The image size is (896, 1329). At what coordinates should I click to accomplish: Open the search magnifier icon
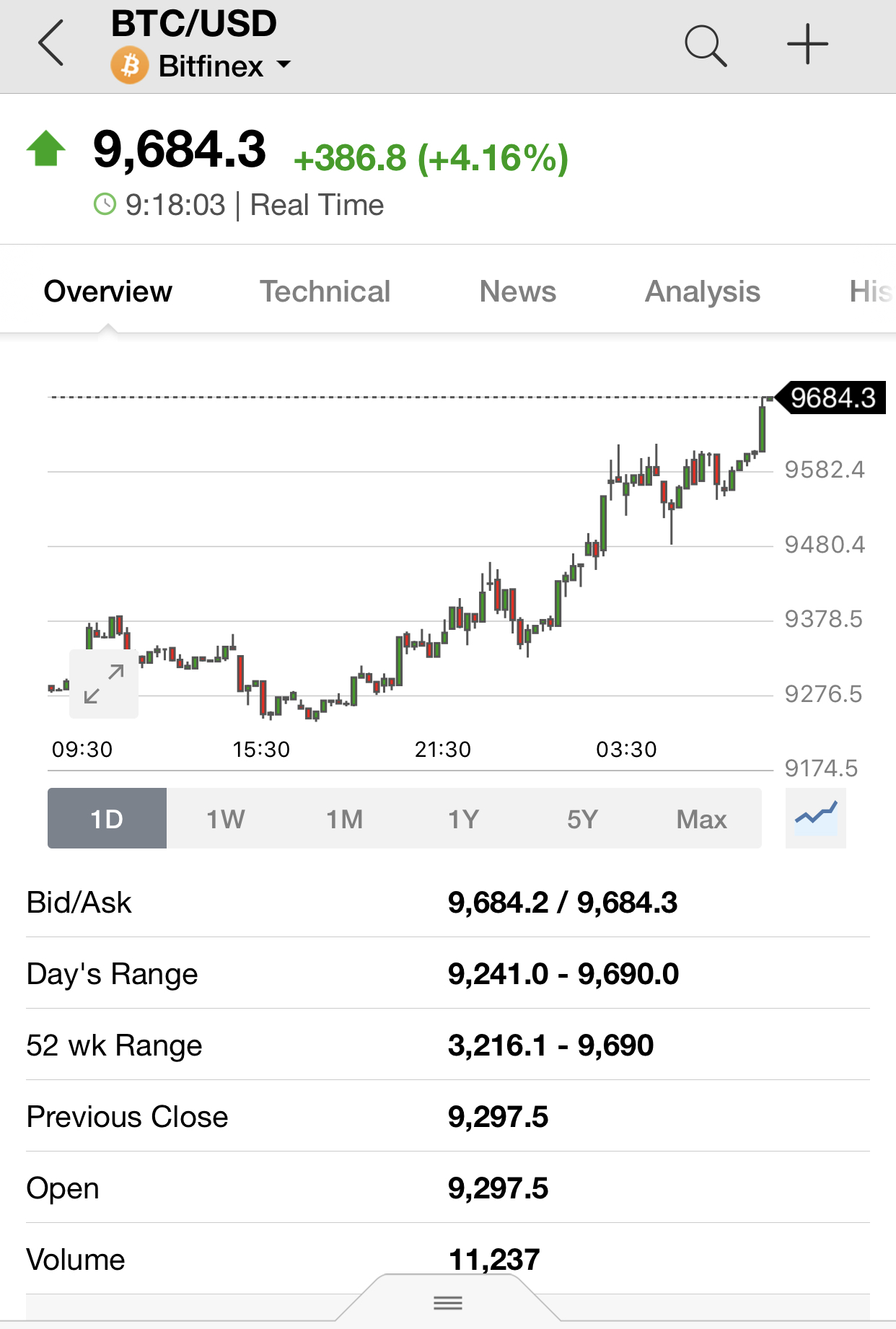click(705, 45)
